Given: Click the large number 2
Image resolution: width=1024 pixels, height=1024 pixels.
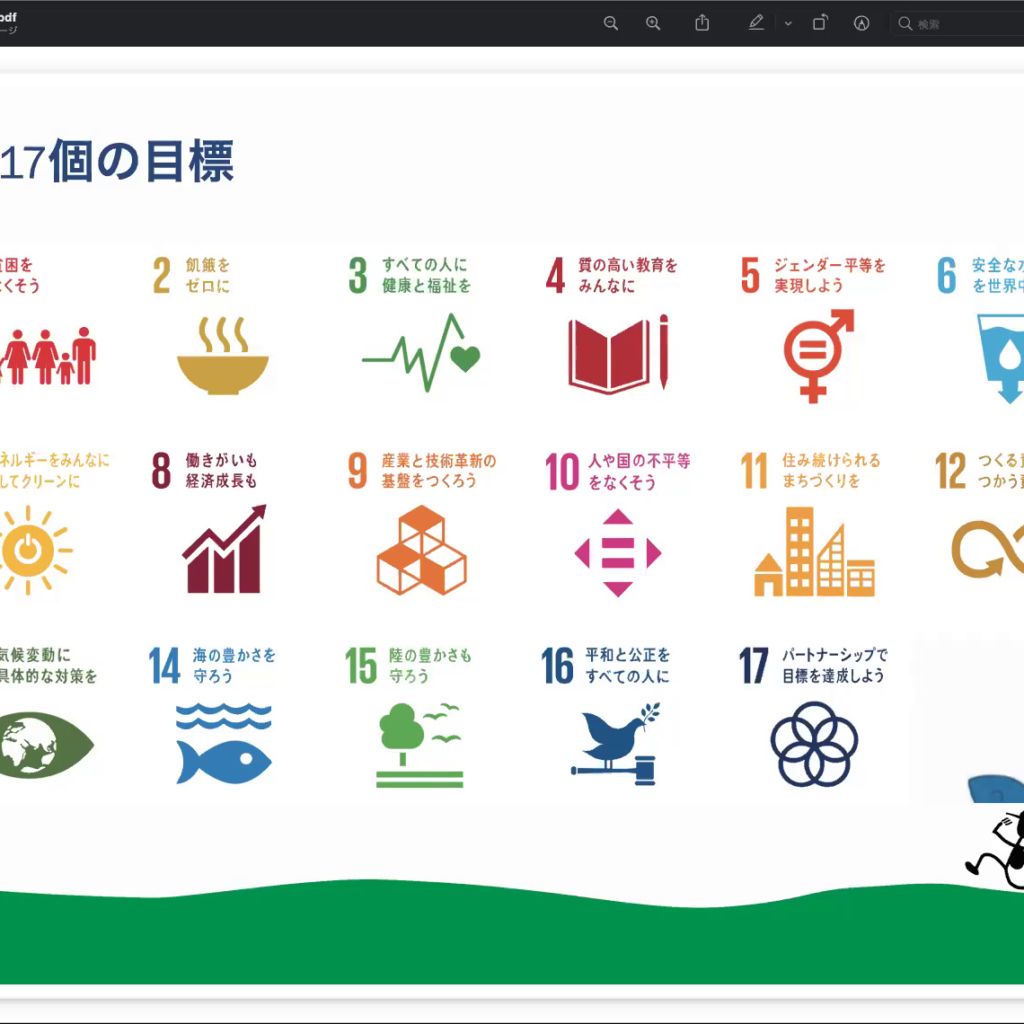Looking at the screenshot, I should click(x=162, y=276).
